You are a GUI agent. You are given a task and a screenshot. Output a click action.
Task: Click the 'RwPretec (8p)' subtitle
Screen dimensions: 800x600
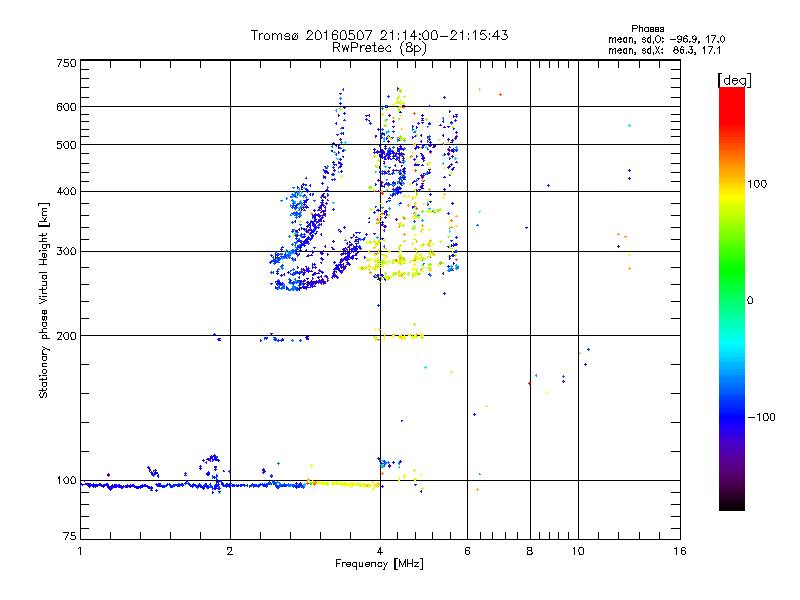coord(379,48)
